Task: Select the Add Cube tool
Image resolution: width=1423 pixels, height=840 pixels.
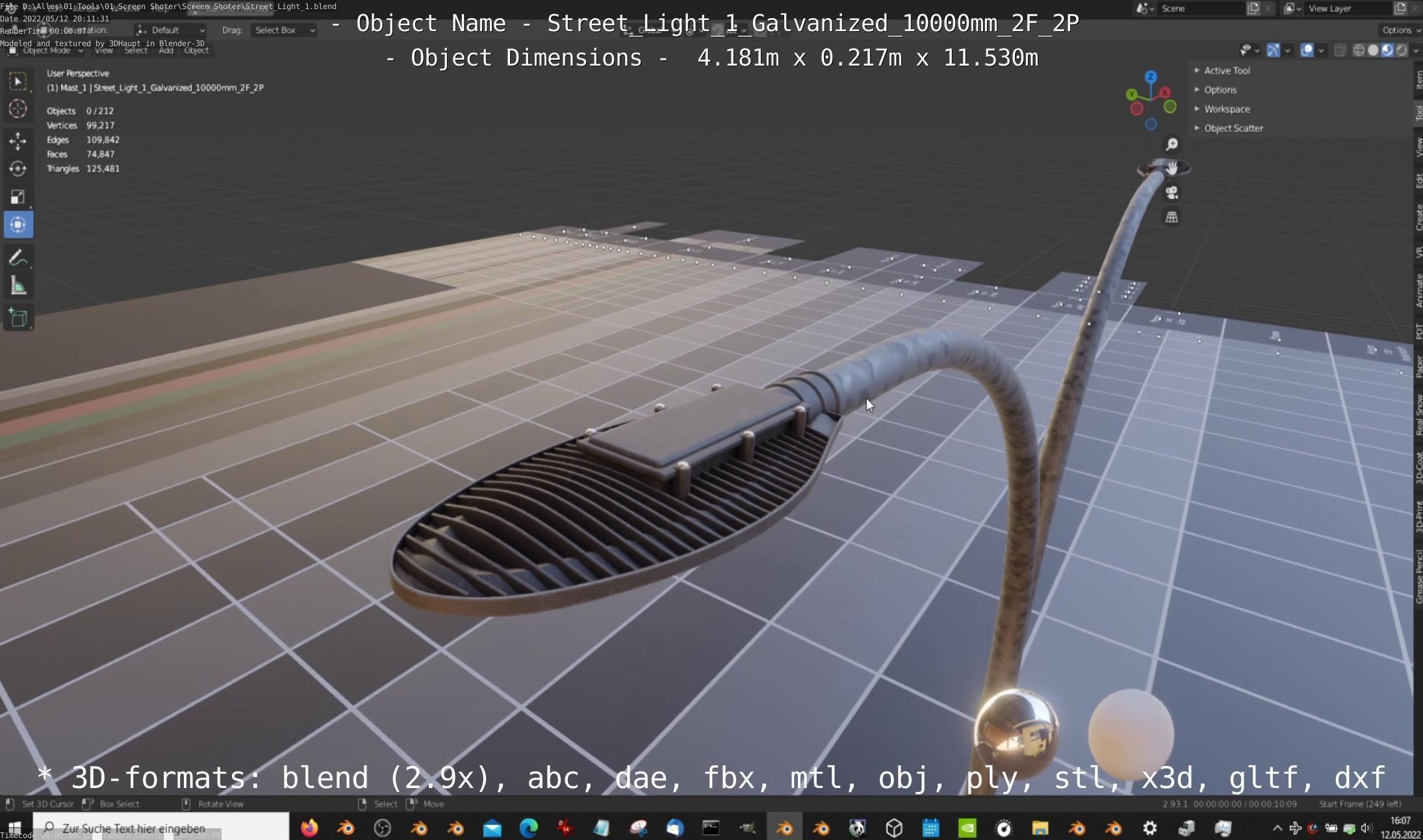Action: [x=18, y=318]
